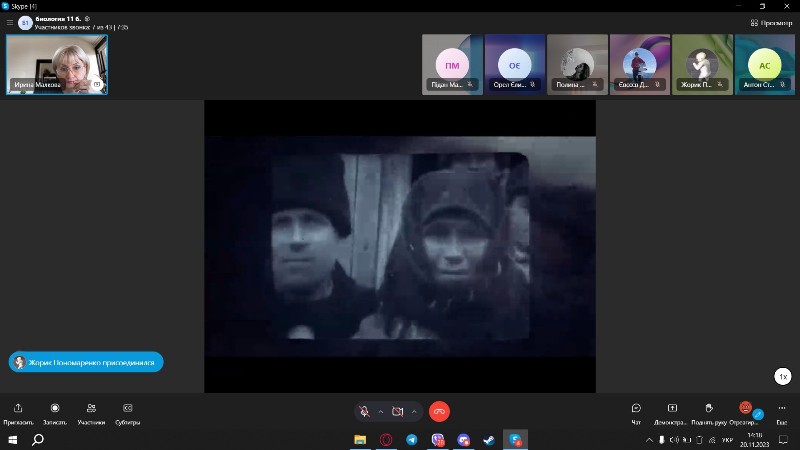This screenshot has height=450, width=800.
Task: Switch the УКР input language
Action: (x=728, y=440)
